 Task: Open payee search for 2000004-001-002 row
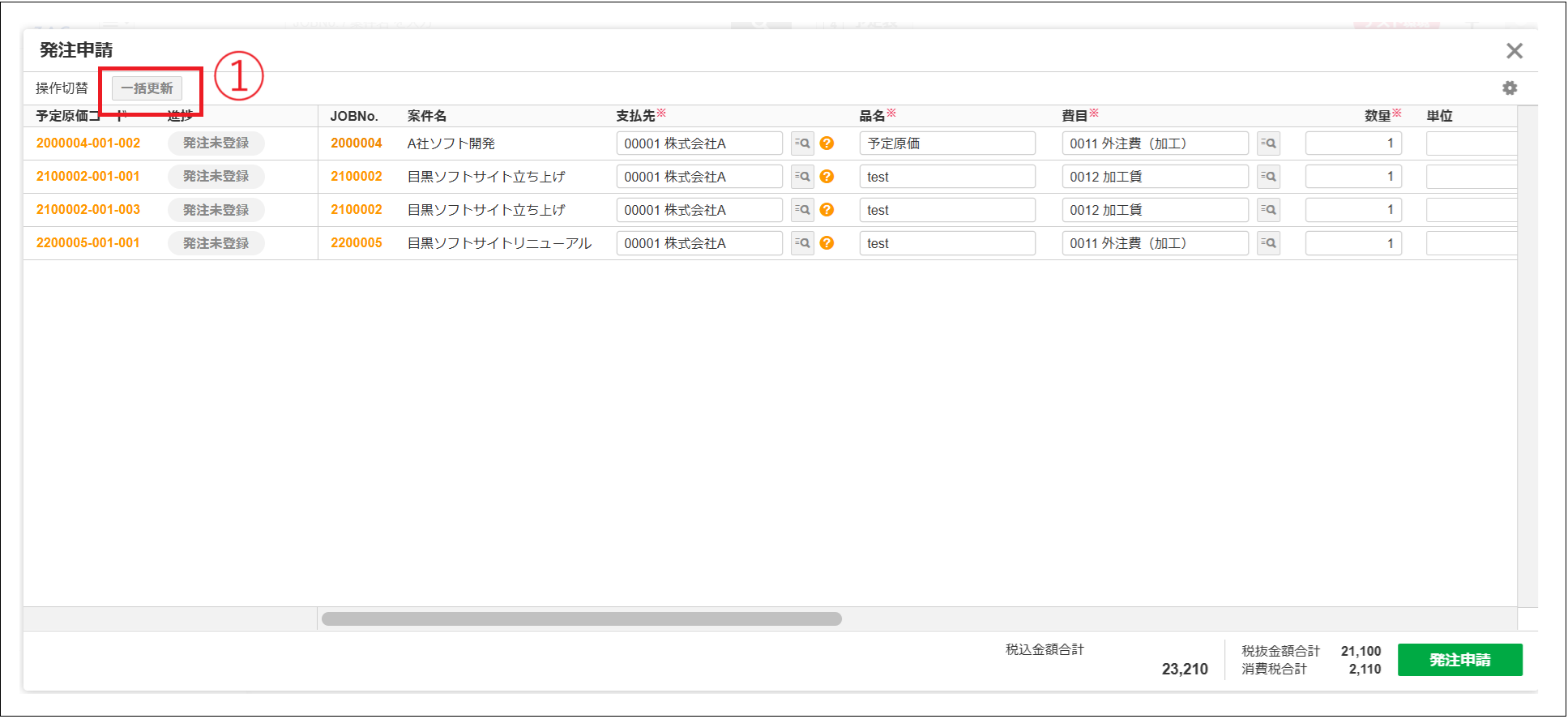[802, 143]
